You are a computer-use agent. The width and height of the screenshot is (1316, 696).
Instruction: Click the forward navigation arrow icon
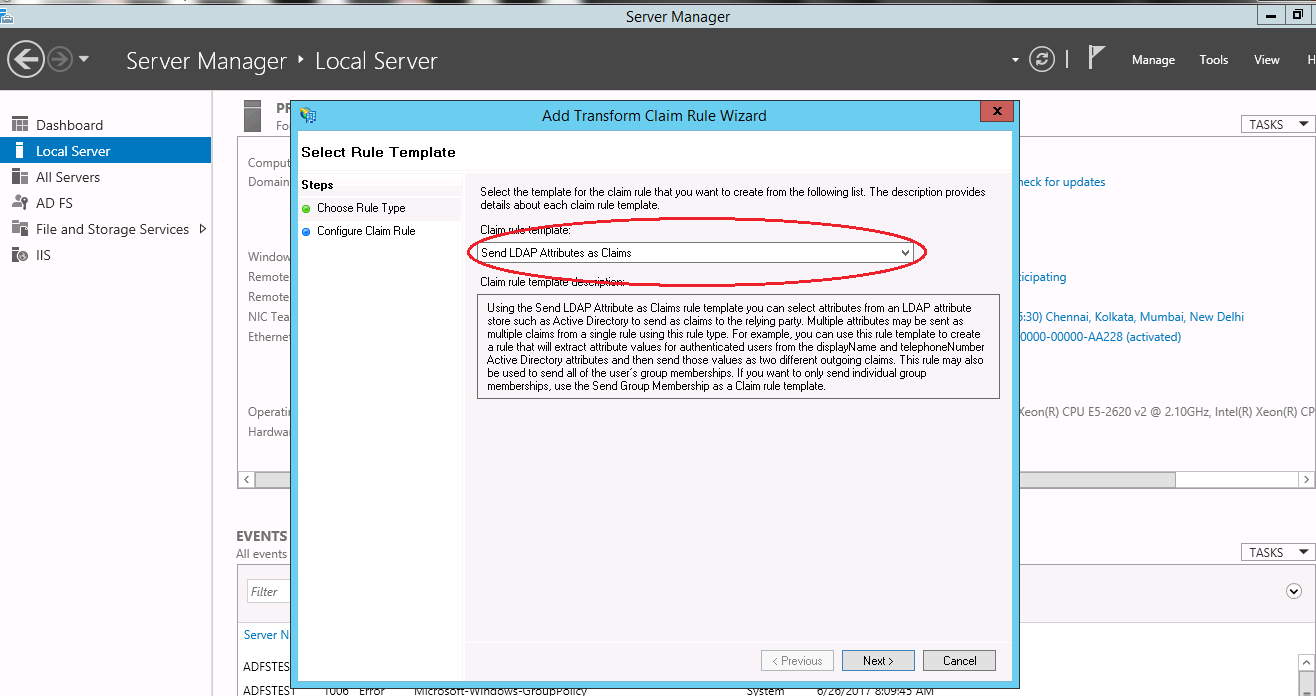click(60, 60)
